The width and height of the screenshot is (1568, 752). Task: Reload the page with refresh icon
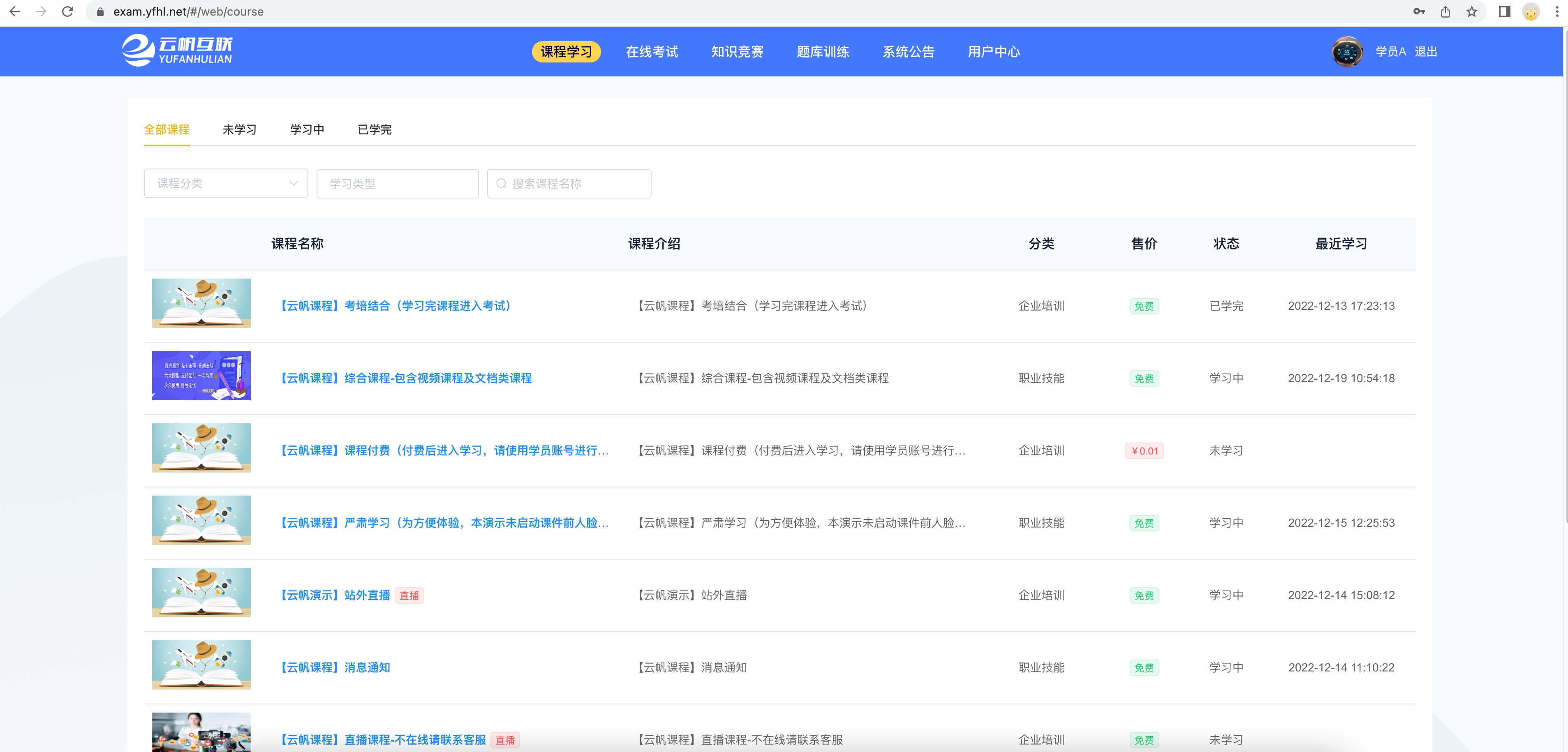[x=67, y=11]
